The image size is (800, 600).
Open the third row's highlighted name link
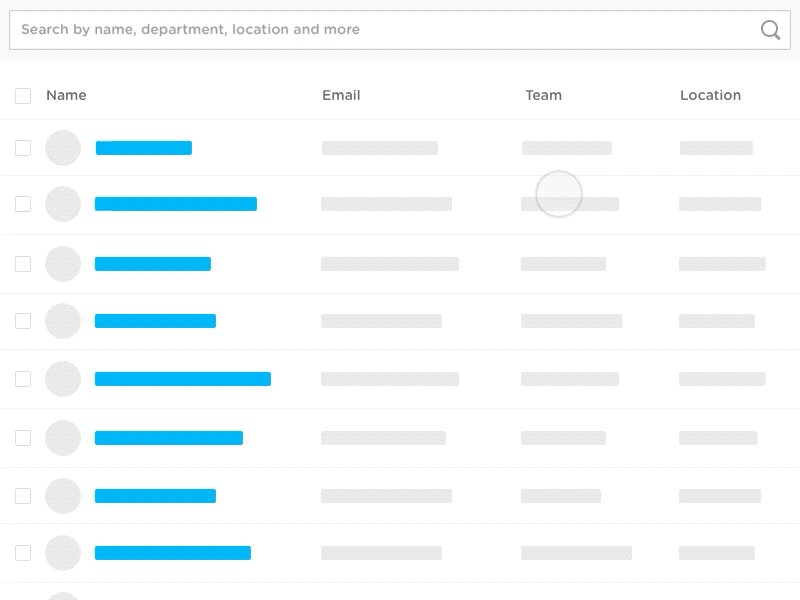(152, 263)
